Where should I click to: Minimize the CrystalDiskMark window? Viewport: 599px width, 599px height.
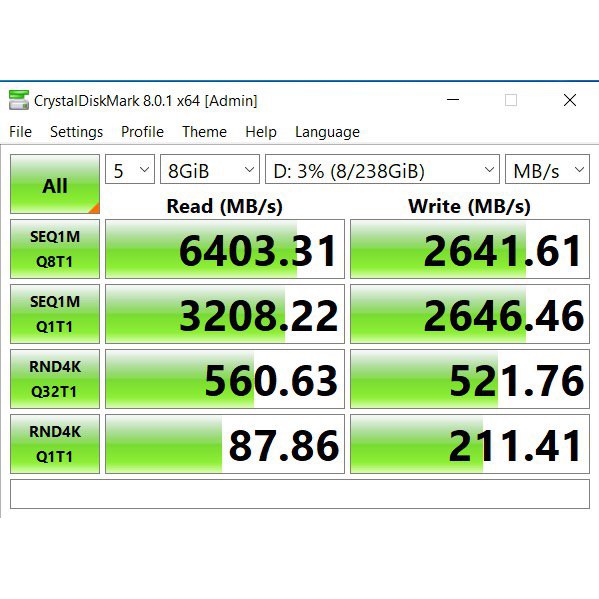(453, 100)
